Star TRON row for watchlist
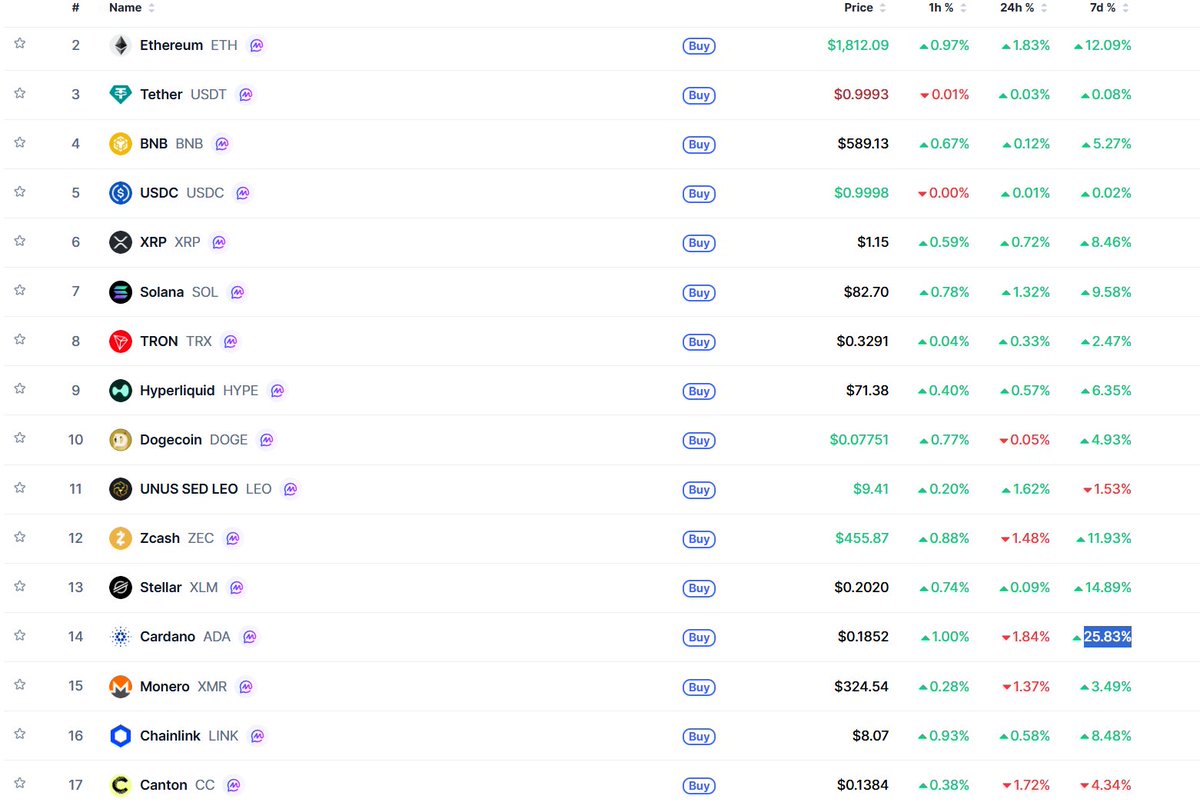Viewport: 1200px width, 809px height. [19, 339]
